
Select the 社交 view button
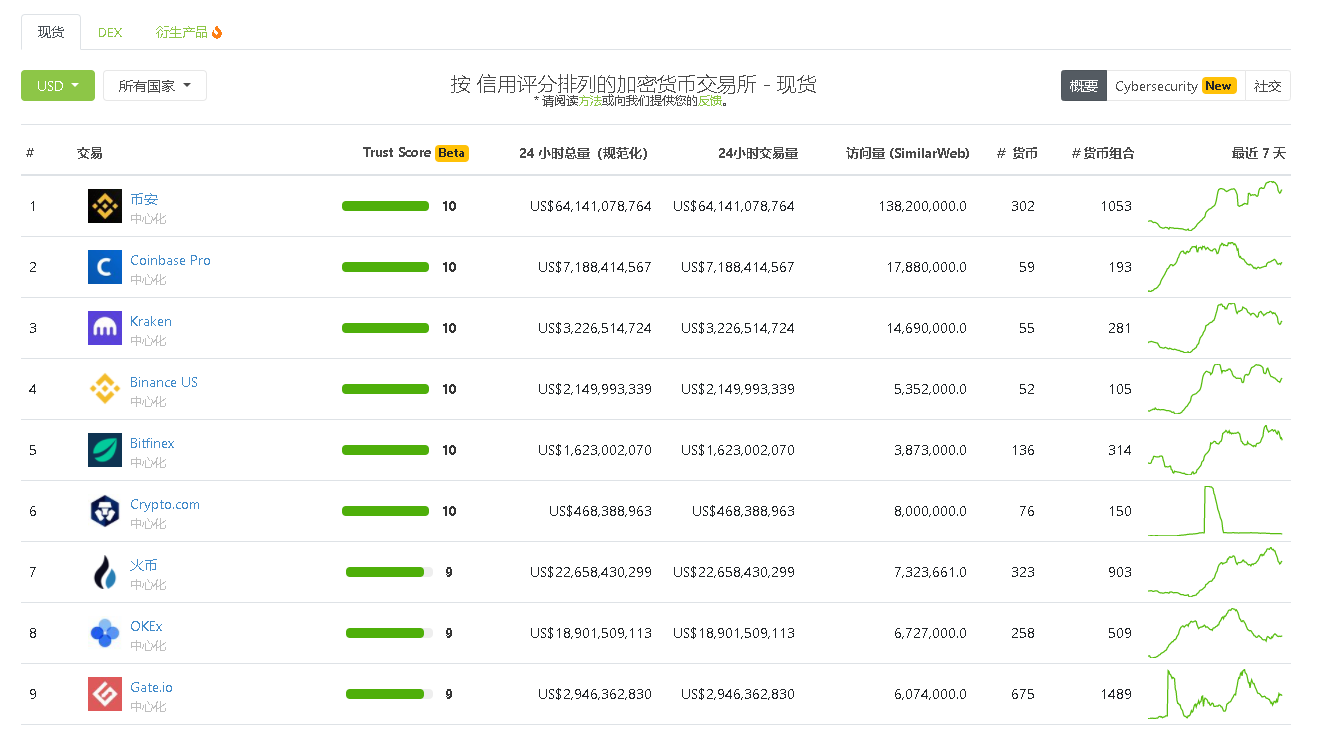pos(1267,86)
